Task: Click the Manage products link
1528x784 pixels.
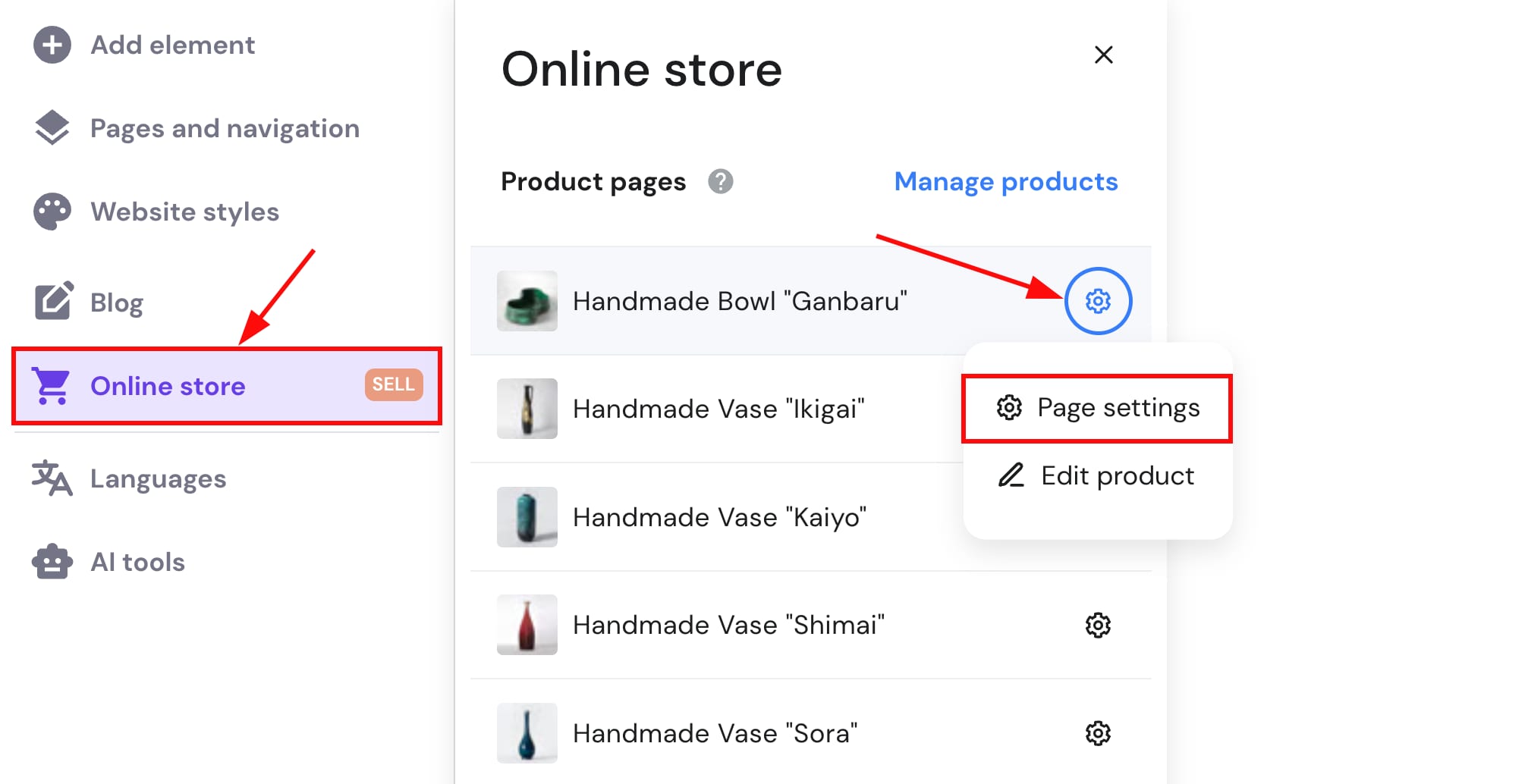Action: [x=1005, y=182]
